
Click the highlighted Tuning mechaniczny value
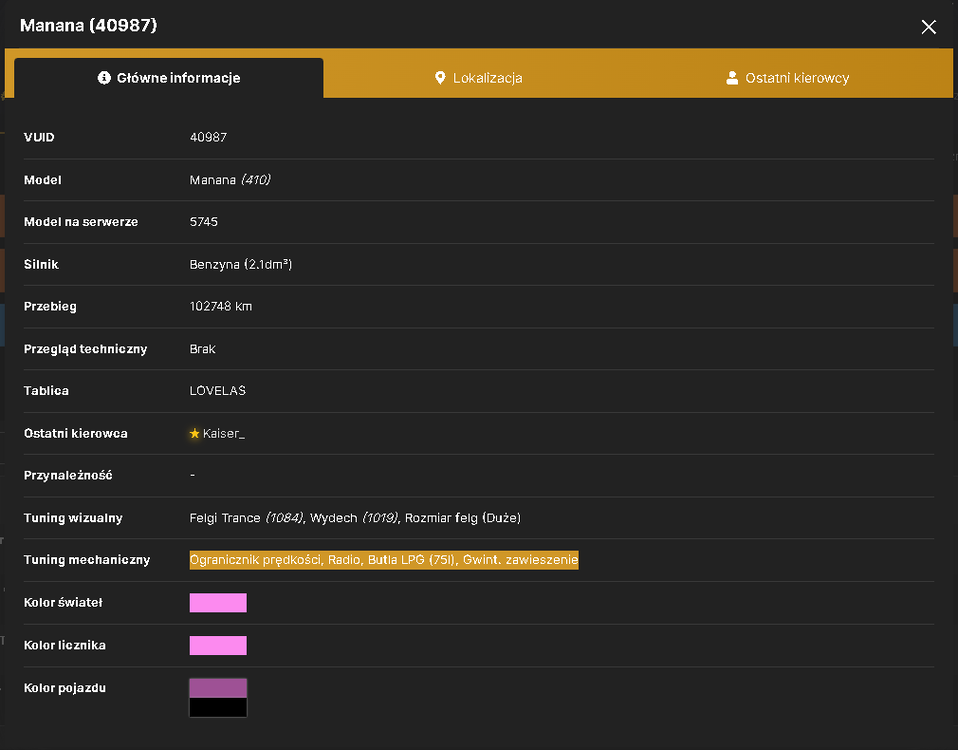pos(384,559)
